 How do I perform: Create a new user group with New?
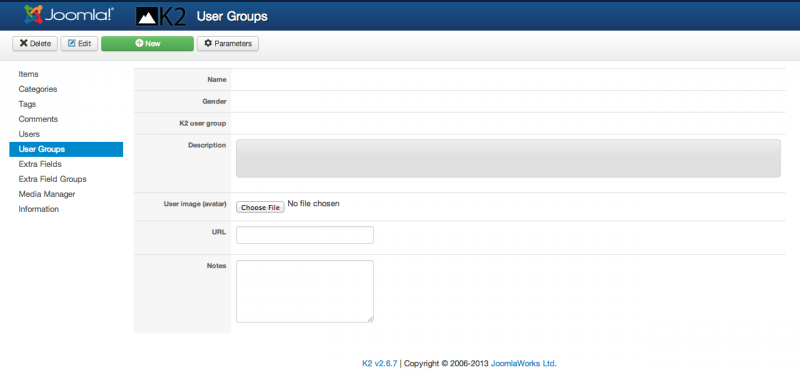(x=147, y=43)
